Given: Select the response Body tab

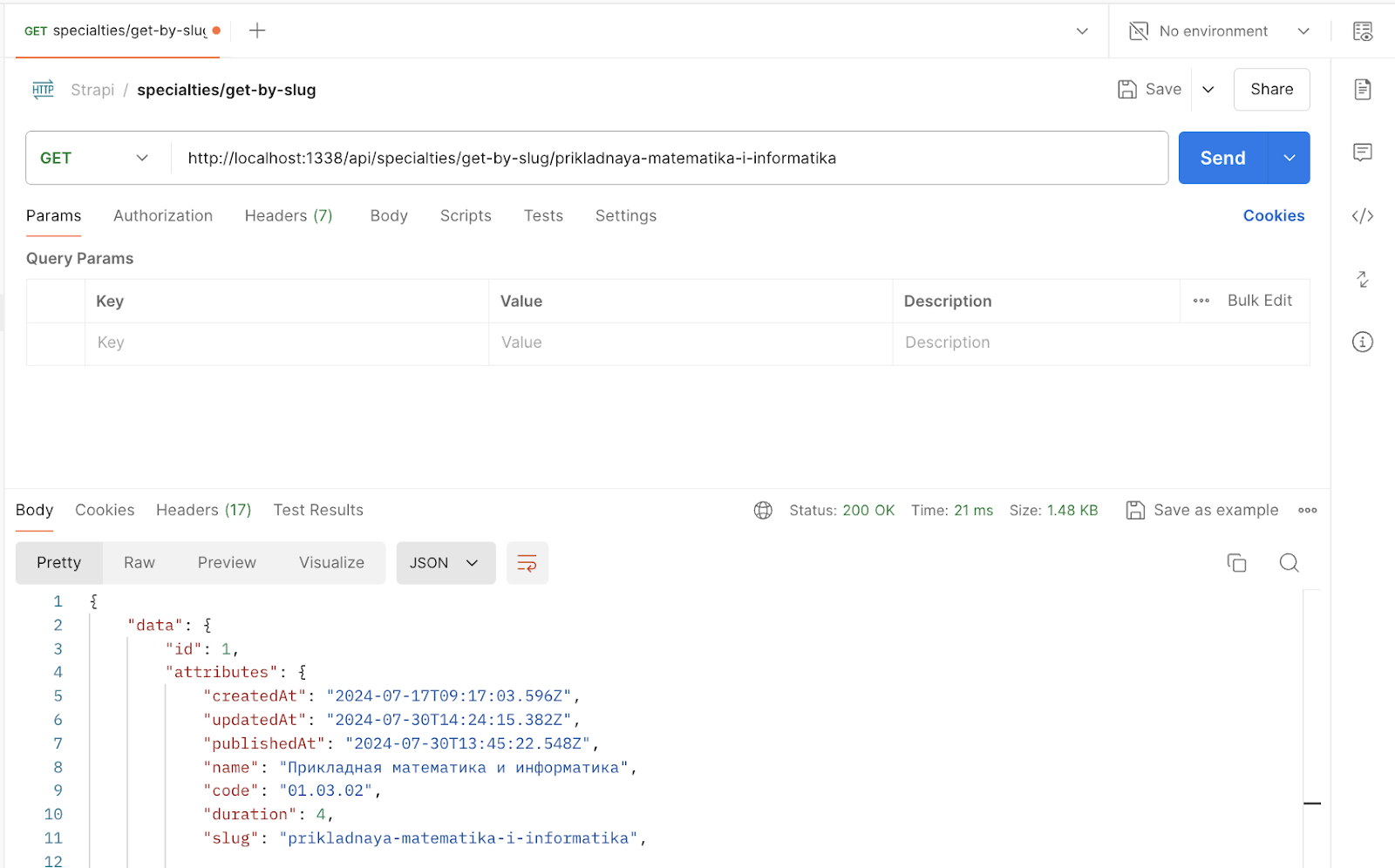Looking at the screenshot, I should tap(35, 510).
